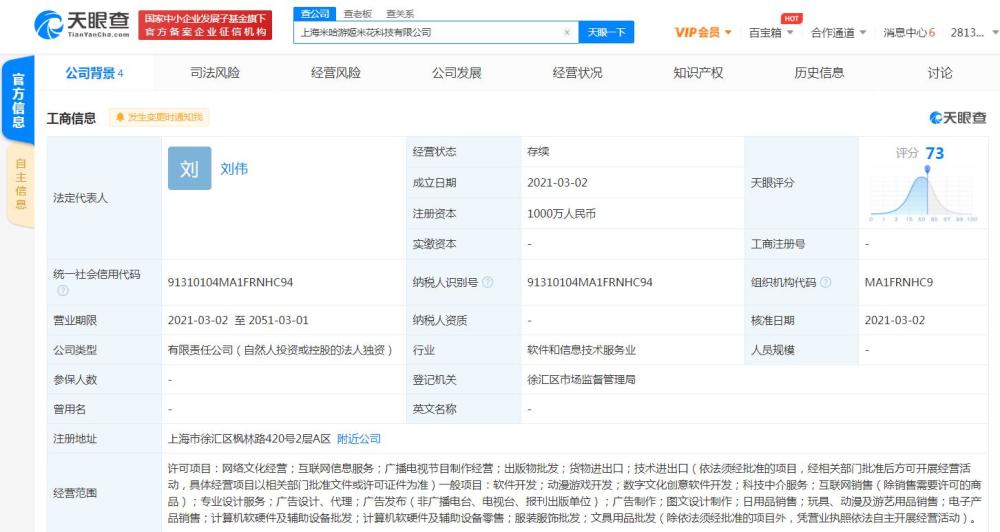Click the bell change-notification badge
Screen dimensions: 1000x532
159,117
